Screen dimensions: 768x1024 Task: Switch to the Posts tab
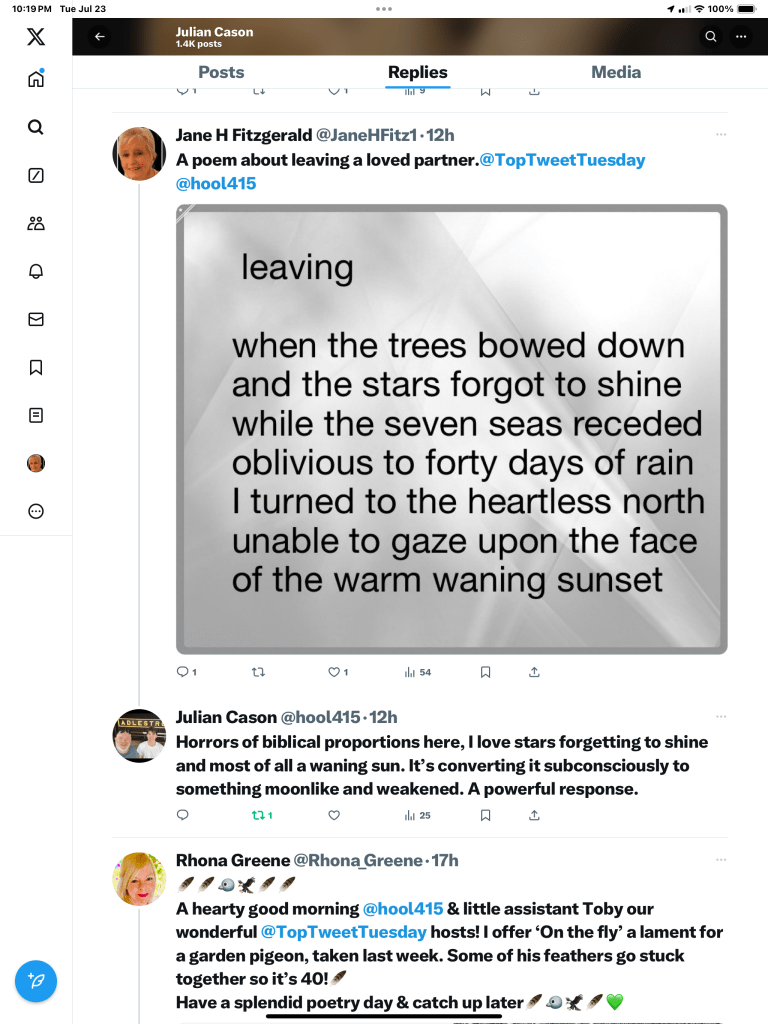pyautogui.click(x=221, y=72)
